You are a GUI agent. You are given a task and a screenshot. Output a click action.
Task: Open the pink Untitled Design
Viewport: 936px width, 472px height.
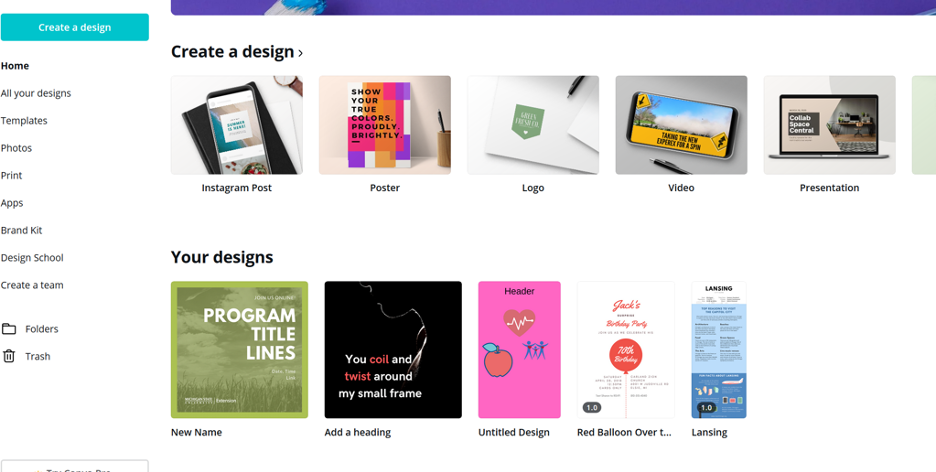[x=519, y=349]
